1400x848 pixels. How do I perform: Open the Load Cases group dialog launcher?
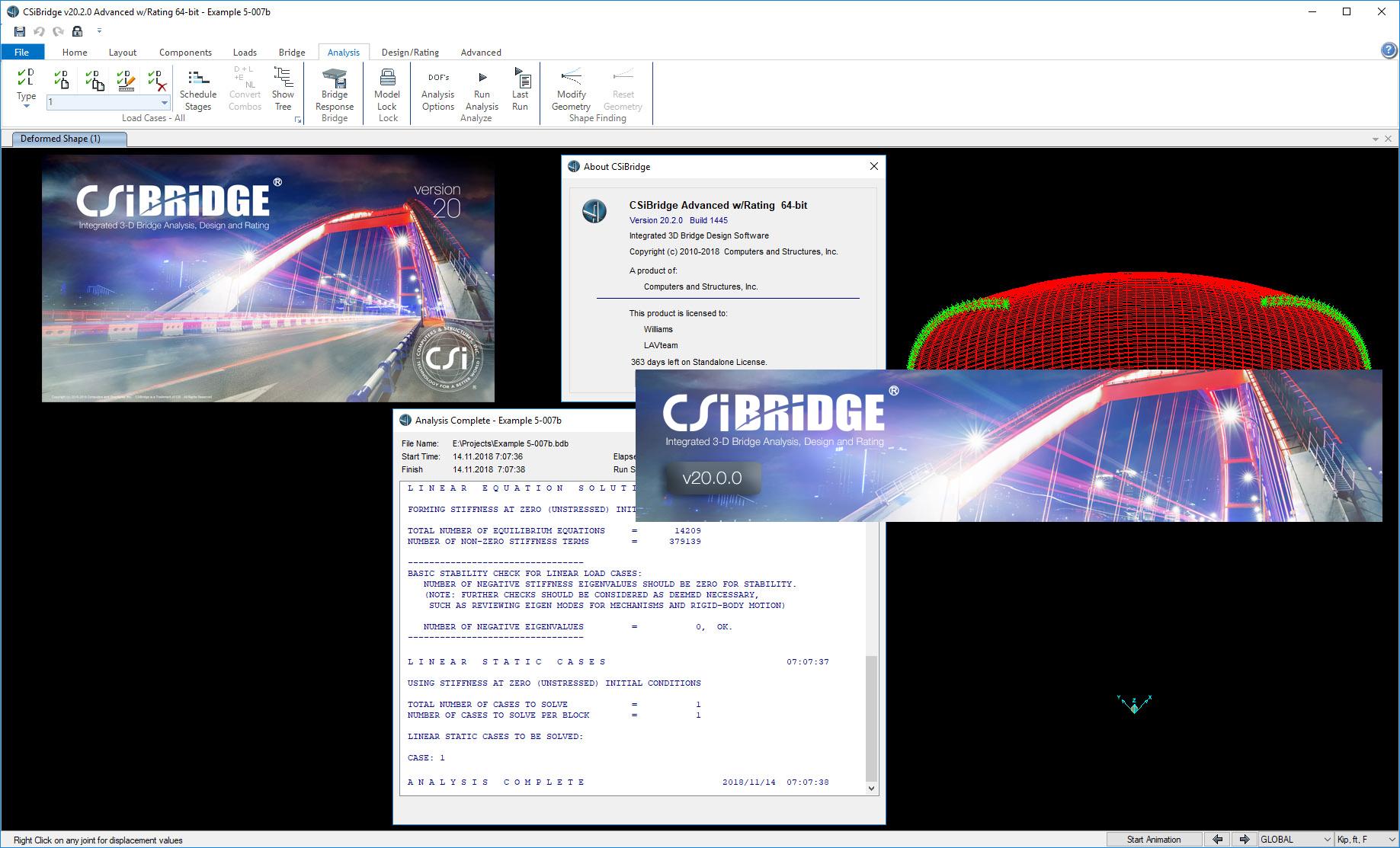[298, 120]
